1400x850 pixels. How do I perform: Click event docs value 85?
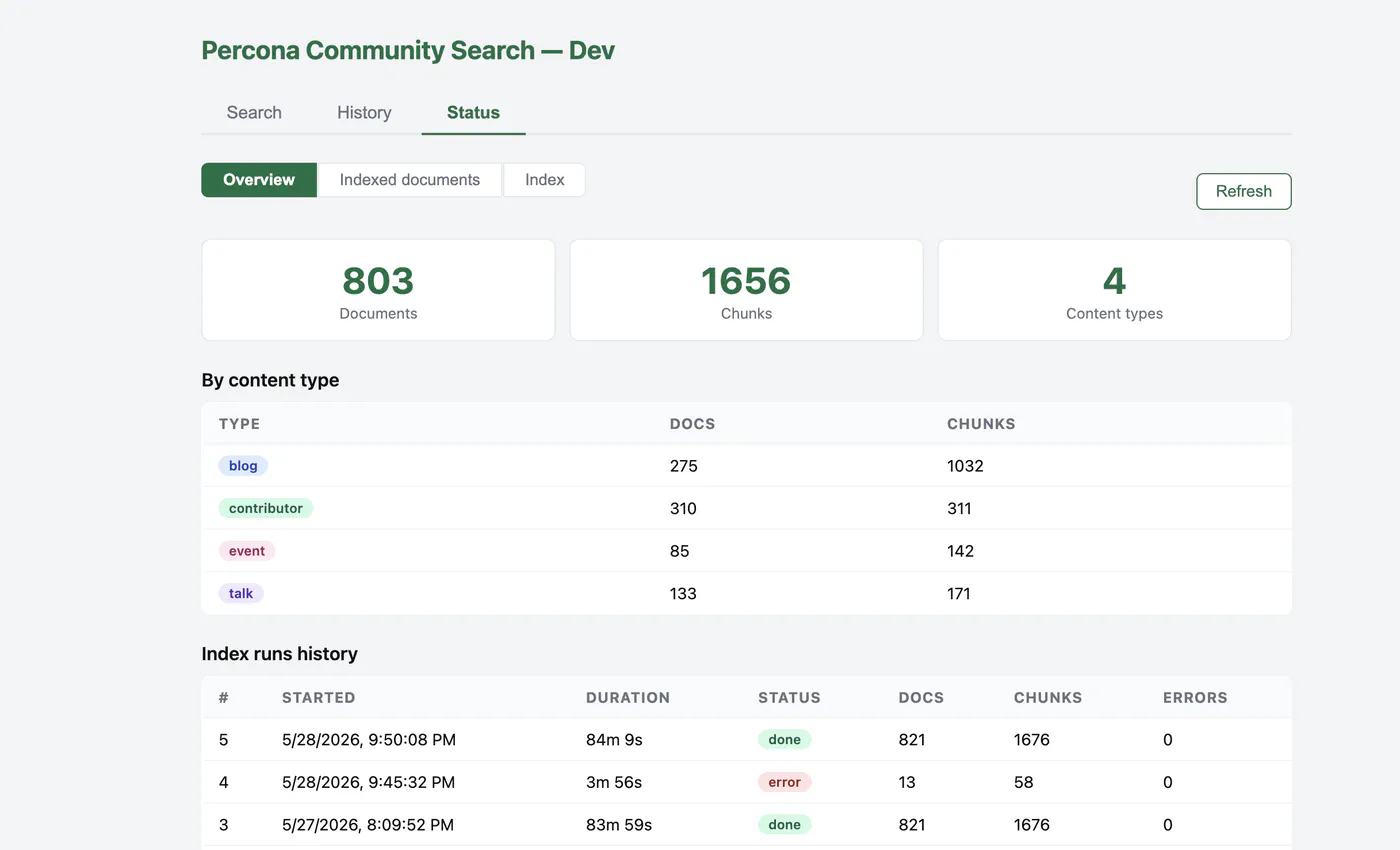679,551
